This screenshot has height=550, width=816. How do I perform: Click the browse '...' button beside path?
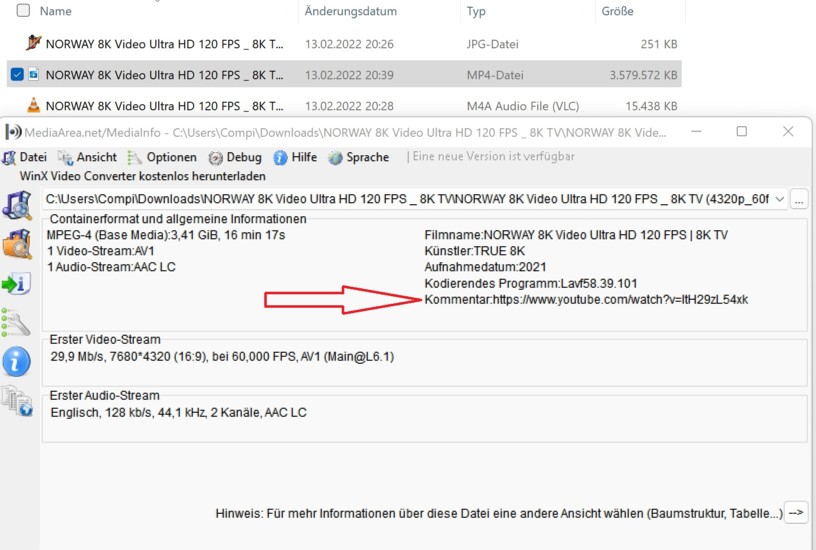click(799, 199)
